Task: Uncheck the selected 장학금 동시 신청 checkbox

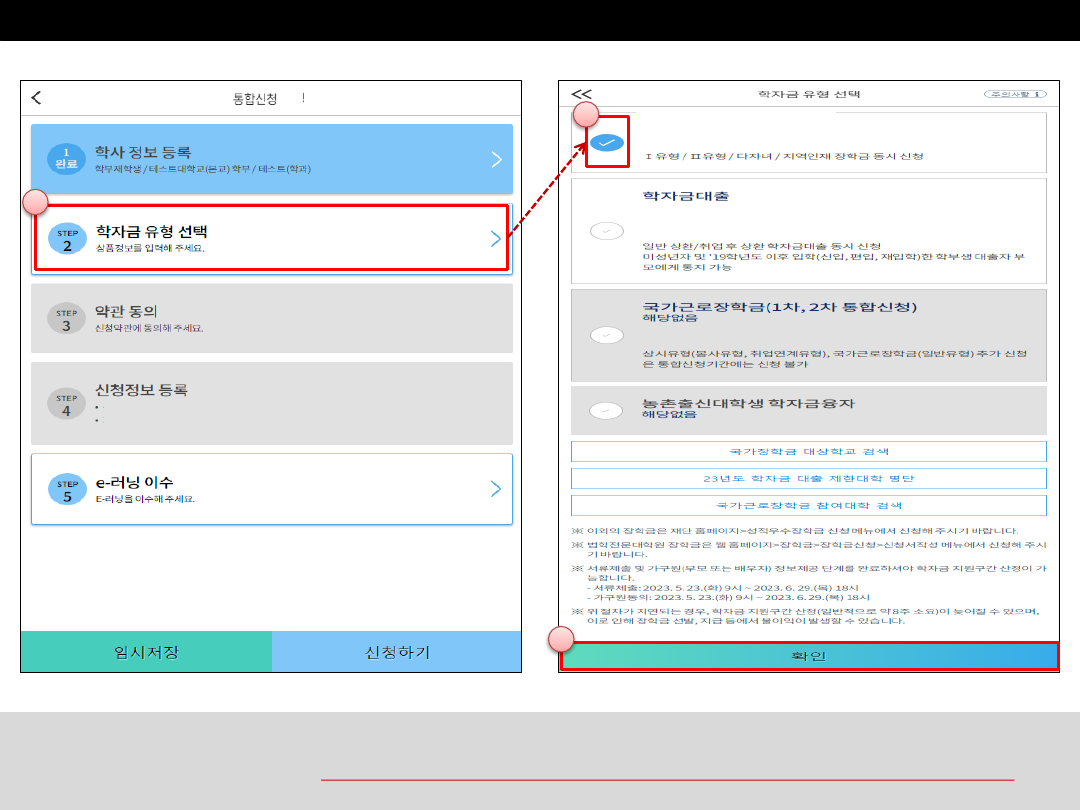Action: point(606,143)
